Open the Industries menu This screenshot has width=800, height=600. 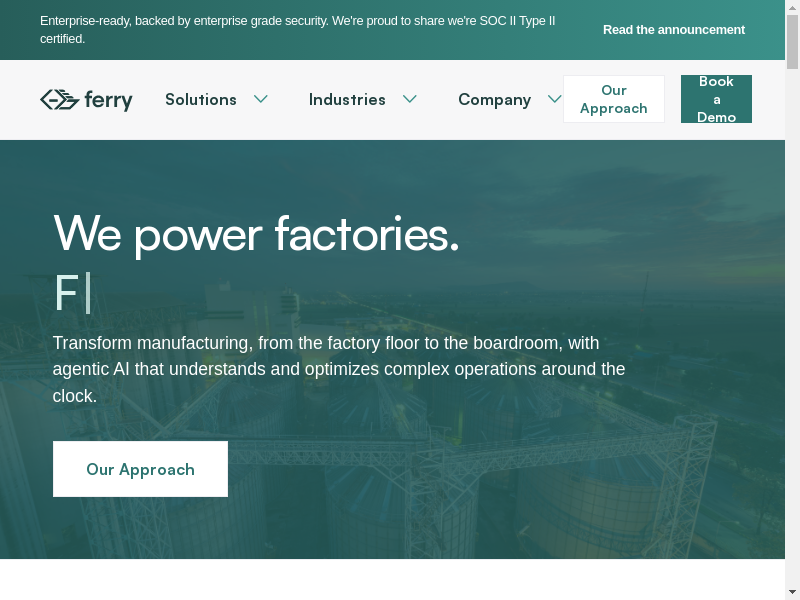point(347,99)
